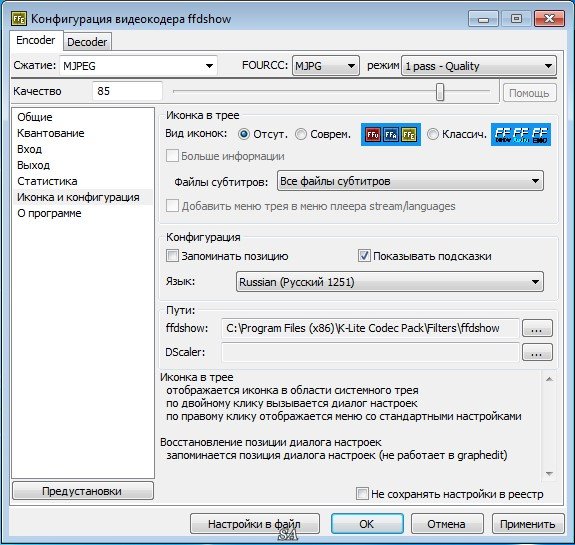Screen dimensions: 575x545
Task: Click the description scroll up arrow
Action: (x=549, y=379)
